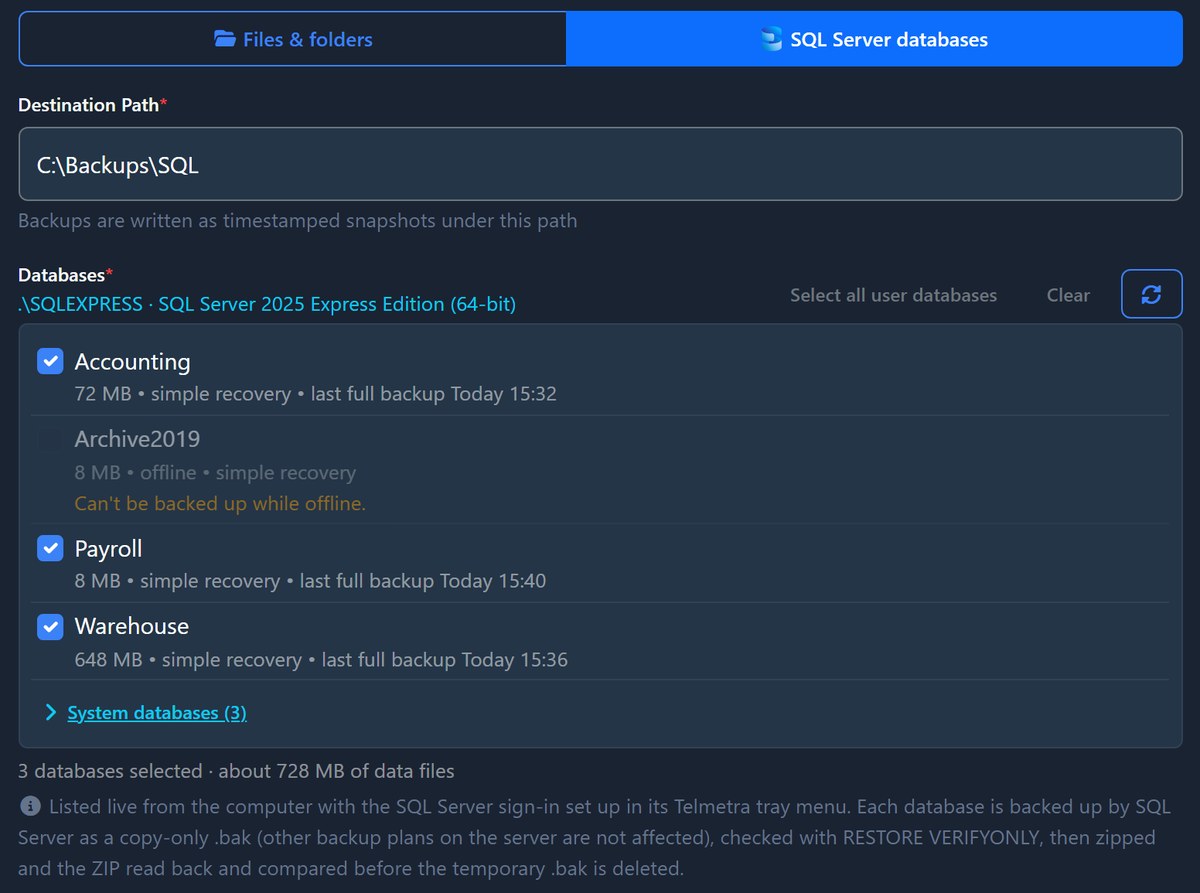
Task: Focus the Destination Path input field
Action: [x=600, y=164]
